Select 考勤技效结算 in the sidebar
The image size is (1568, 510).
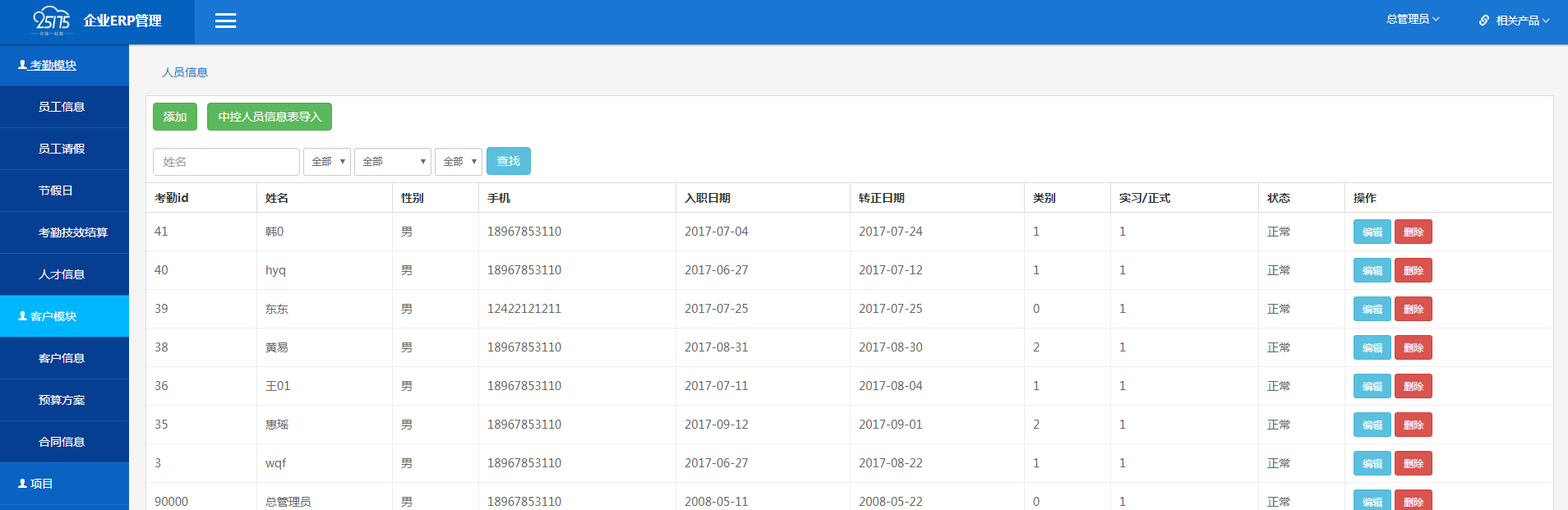coord(72,232)
